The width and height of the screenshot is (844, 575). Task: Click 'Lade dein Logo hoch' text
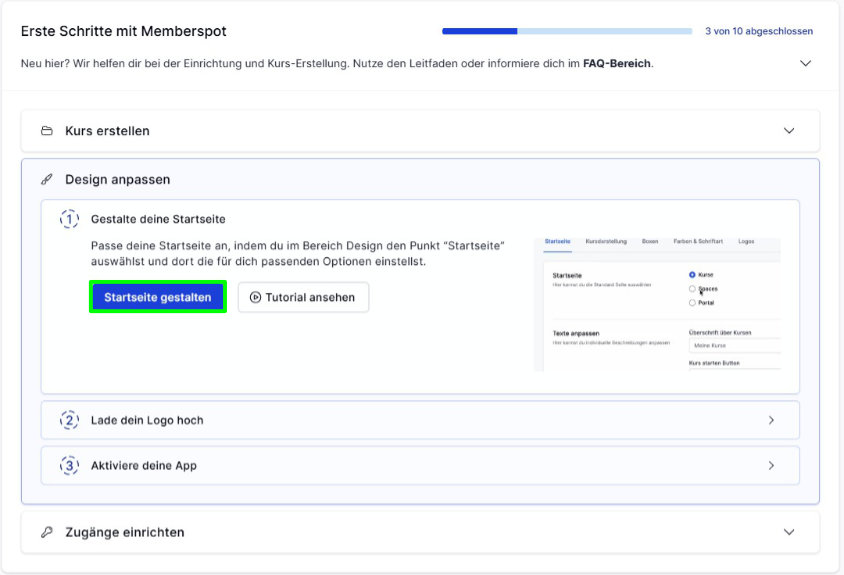point(147,420)
